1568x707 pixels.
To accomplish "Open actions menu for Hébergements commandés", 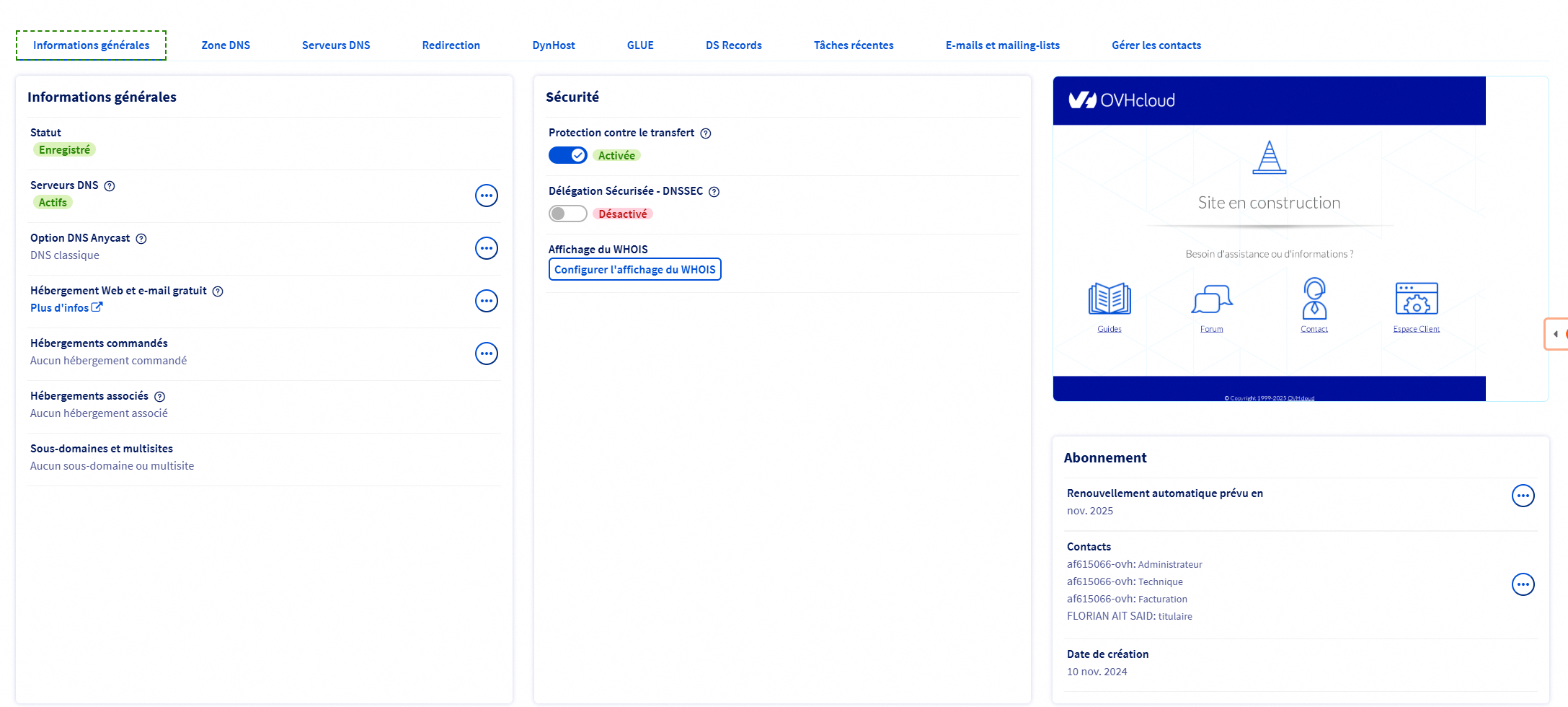I will point(487,353).
